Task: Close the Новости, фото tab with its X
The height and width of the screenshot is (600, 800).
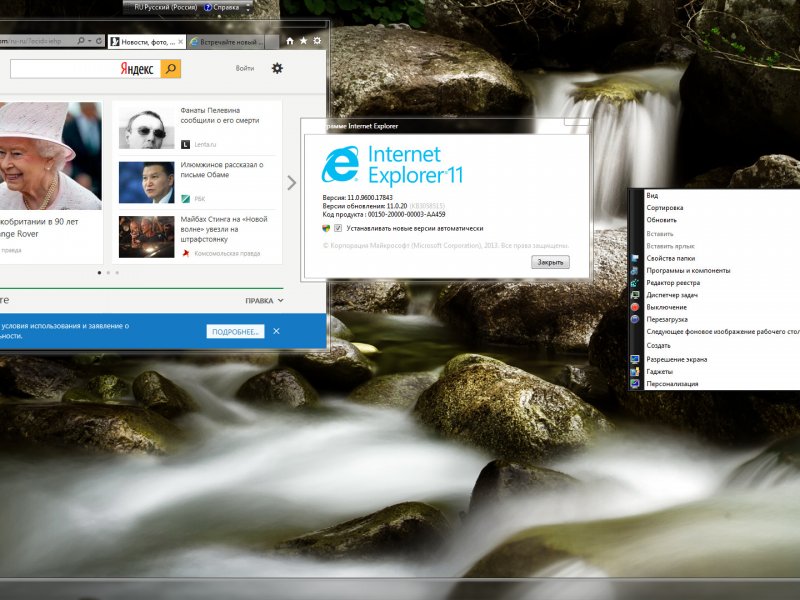Action: [181, 42]
